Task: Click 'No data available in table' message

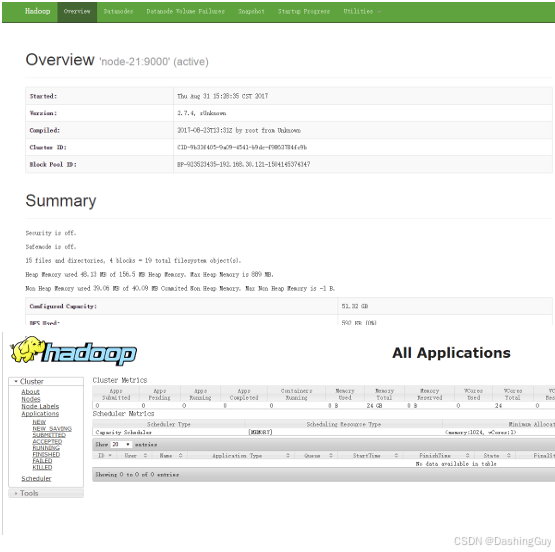Action: [x=456, y=464]
